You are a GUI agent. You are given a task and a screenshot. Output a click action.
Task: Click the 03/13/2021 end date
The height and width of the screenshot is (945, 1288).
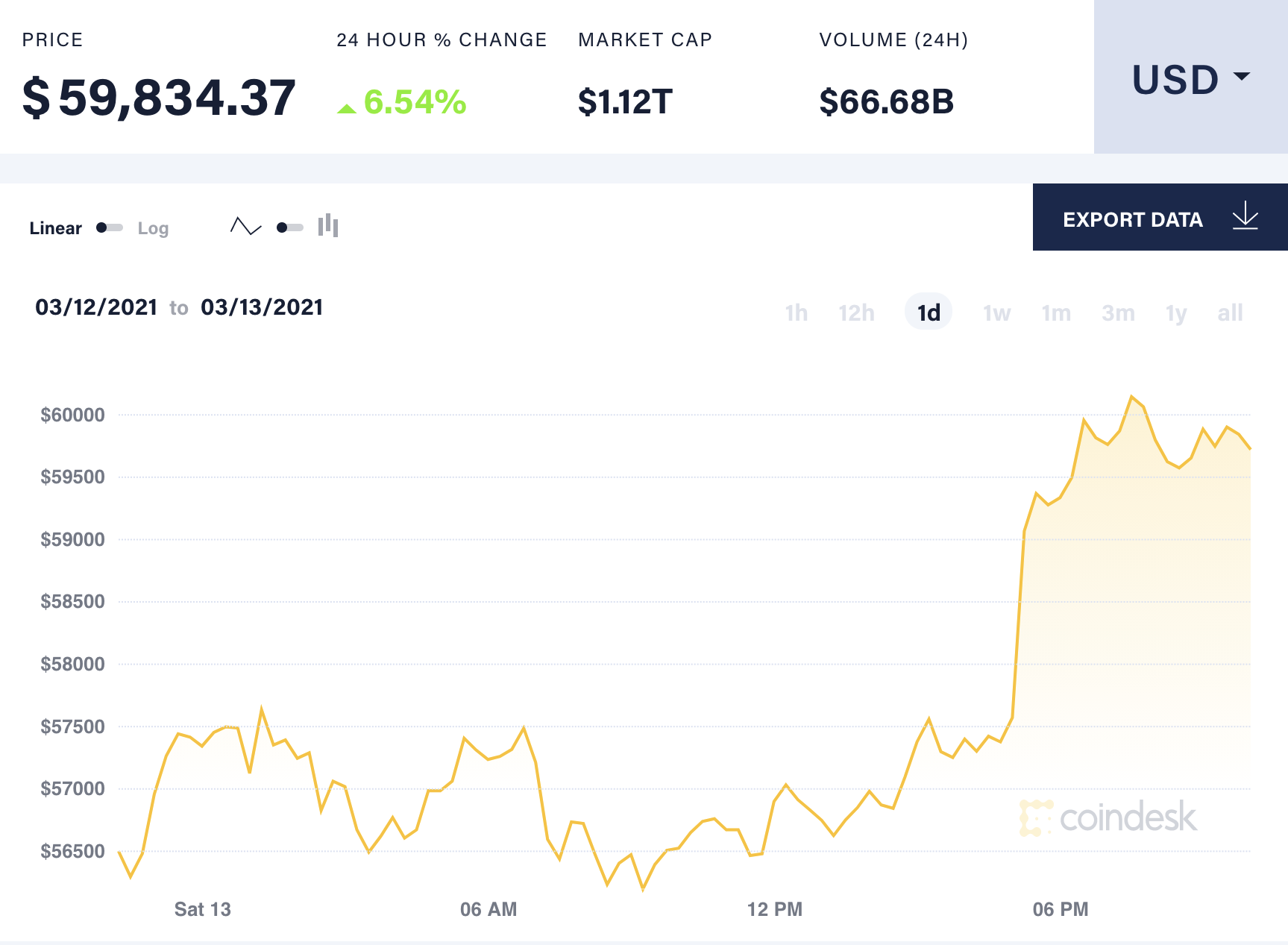(263, 307)
